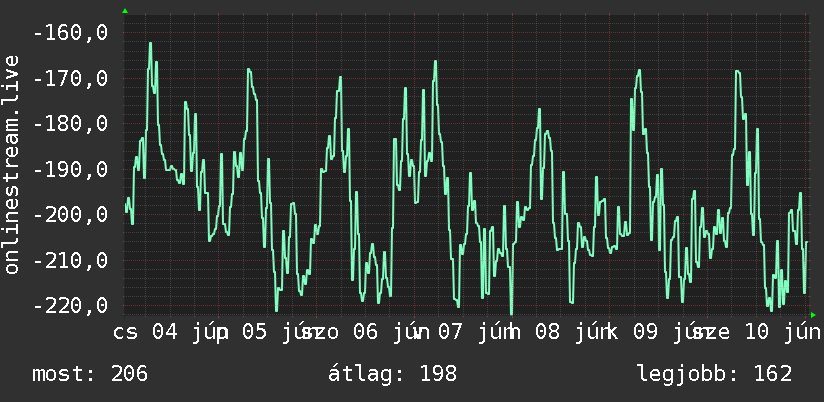
Task: Select the -190,0 axis value
Action: tap(70, 170)
